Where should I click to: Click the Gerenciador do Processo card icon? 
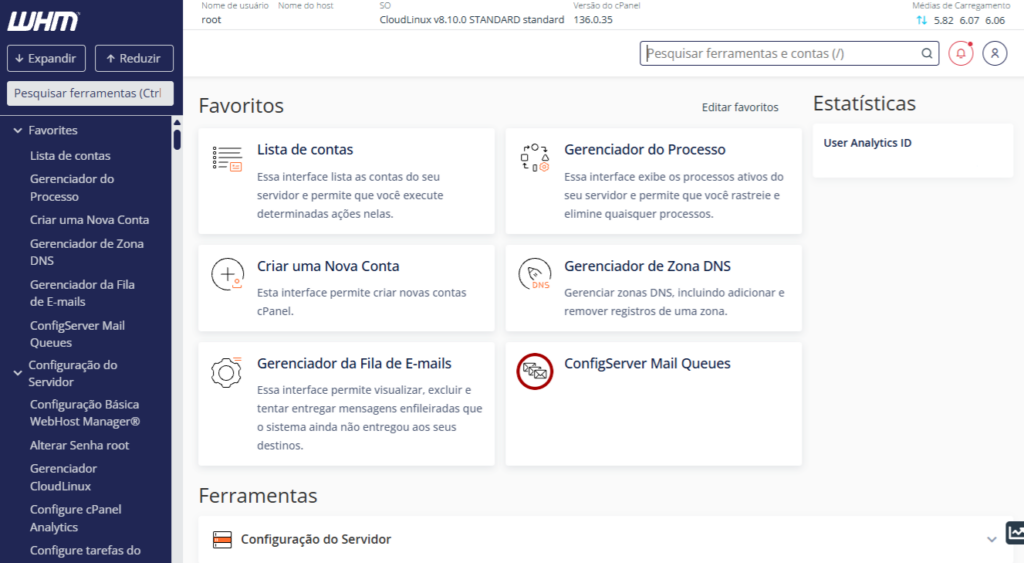coord(535,157)
